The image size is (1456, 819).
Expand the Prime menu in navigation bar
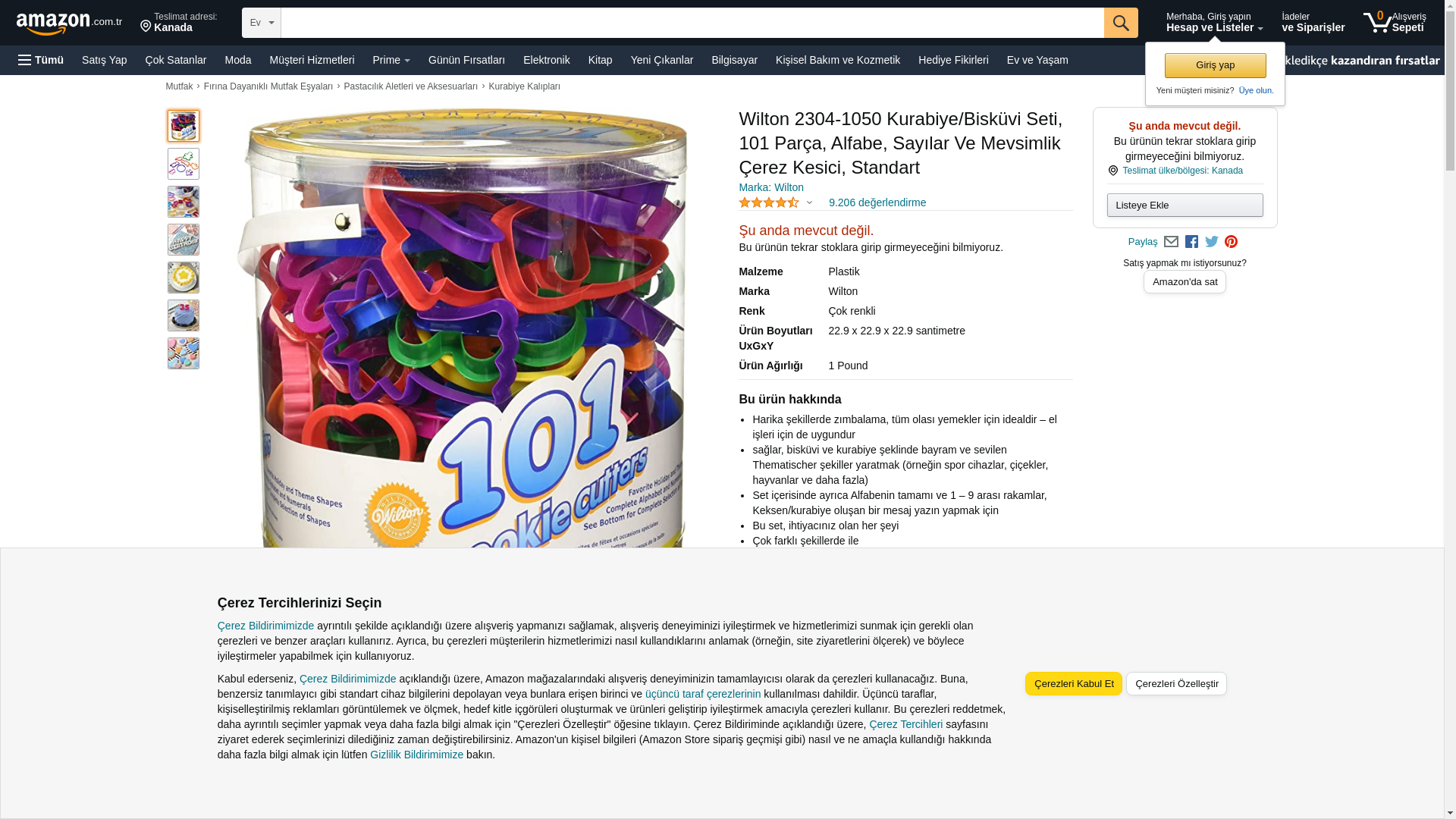pyautogui.click(x=391, y=60)
